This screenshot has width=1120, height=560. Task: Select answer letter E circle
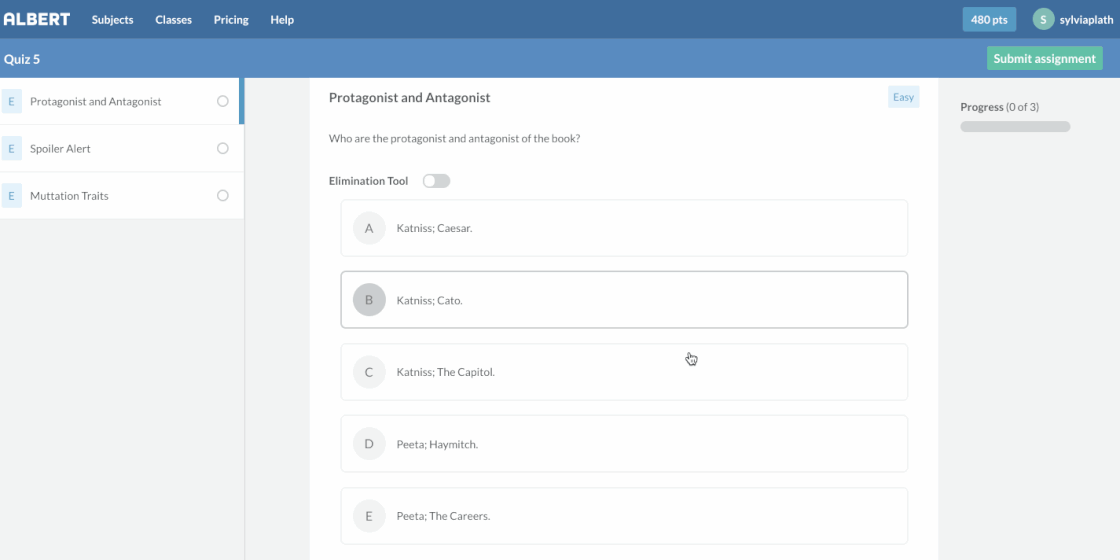pos(369,516)
